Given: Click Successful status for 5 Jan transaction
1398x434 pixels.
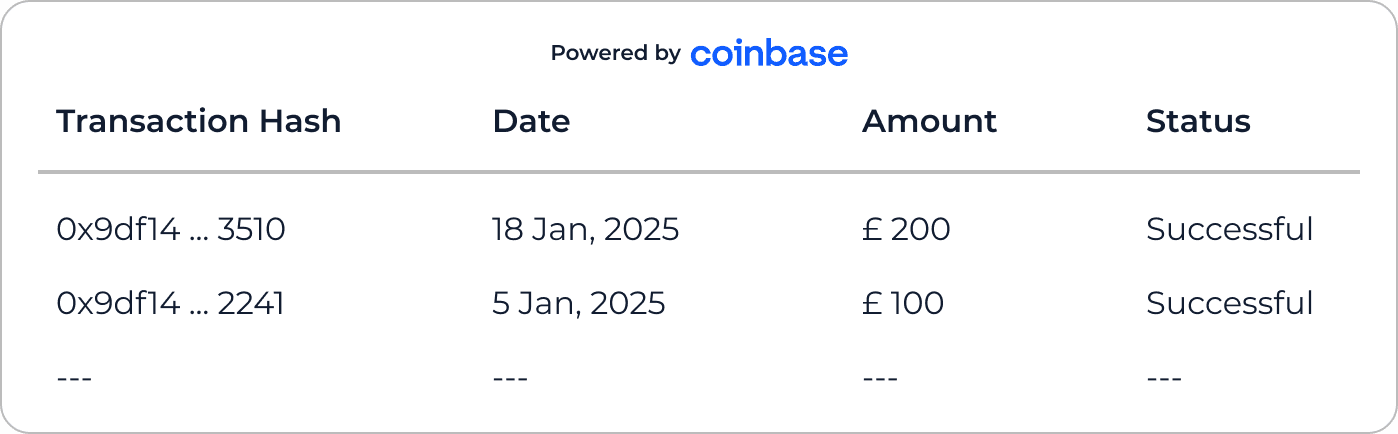Looking at the screenshot, I should 1229,303.
